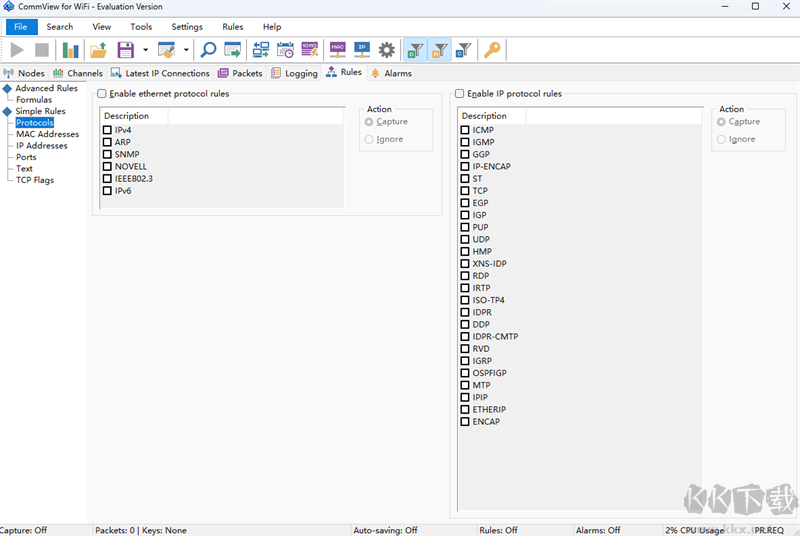Open the MAC aliases toolbar icon

pyautogui.click(x=337, y=49)
